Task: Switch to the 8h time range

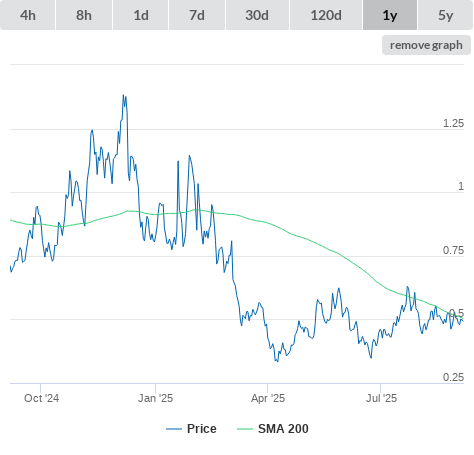Action: (84, 15)
